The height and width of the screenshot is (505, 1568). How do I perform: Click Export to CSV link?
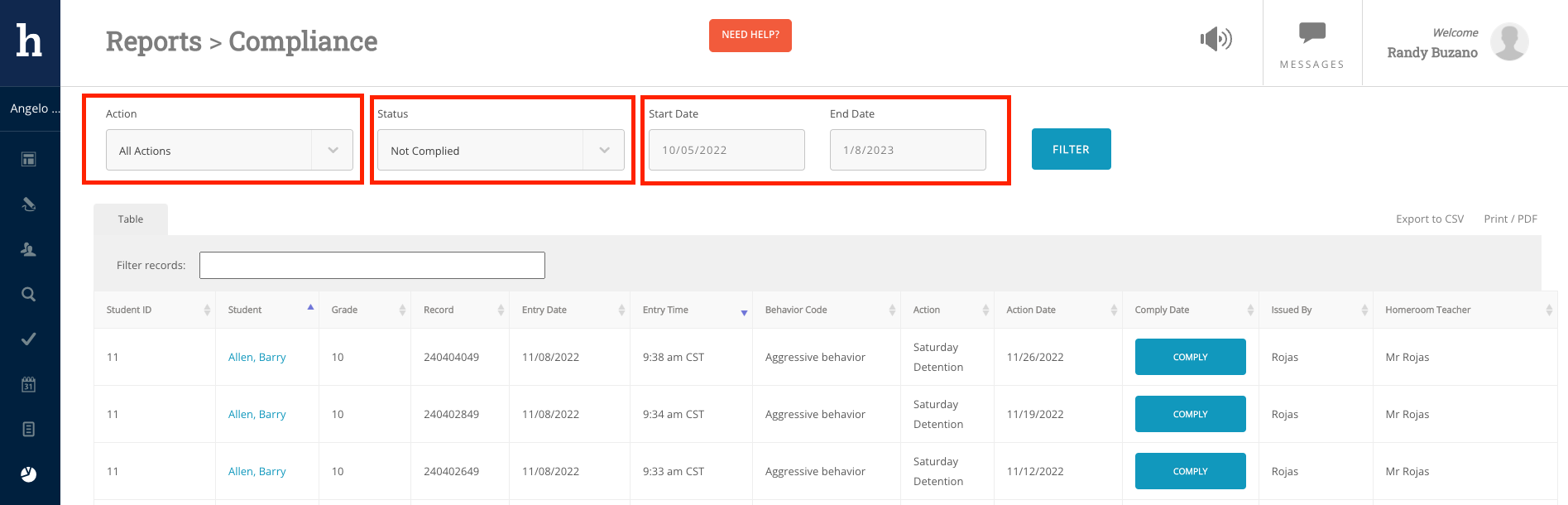[x=1429, y=219]
